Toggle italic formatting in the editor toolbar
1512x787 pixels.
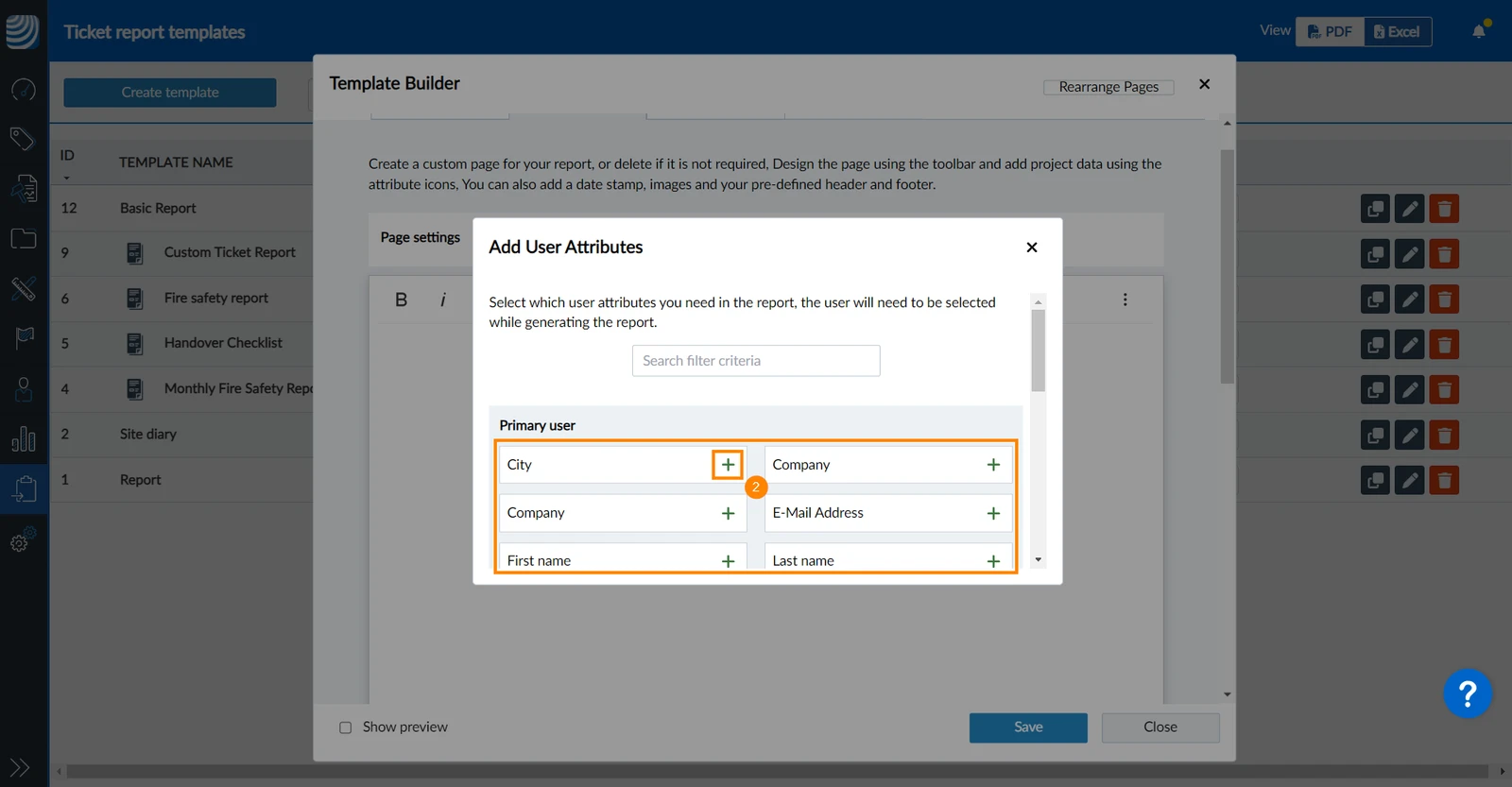point(442,299)
